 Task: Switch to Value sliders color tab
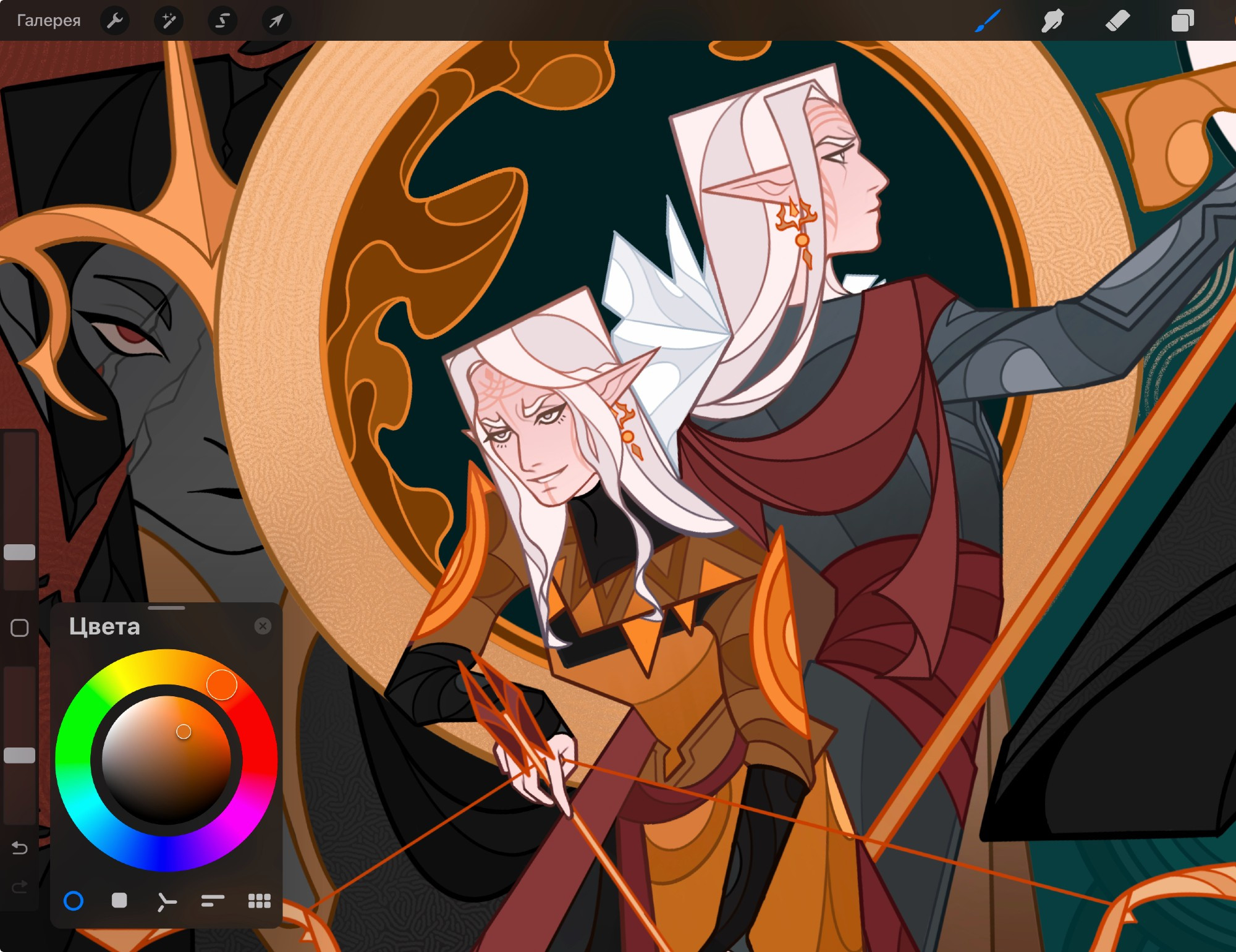pos(213,901)
